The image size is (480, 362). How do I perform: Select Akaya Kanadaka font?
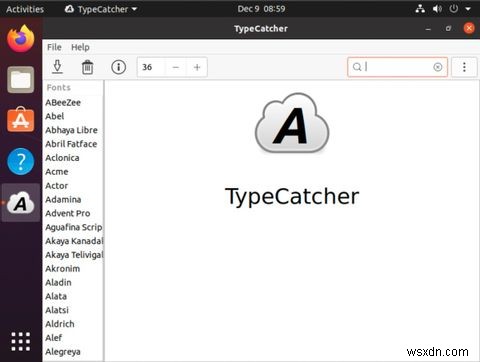(73, 241)
